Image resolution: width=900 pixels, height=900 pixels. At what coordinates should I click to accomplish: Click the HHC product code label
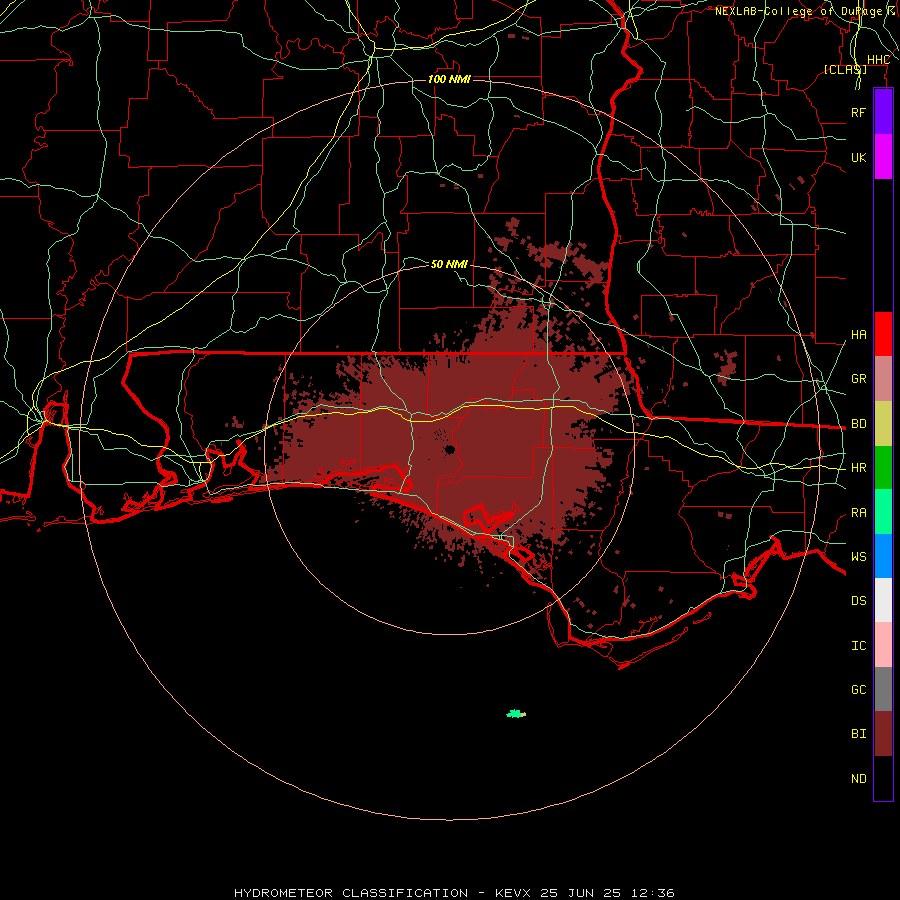point(878,60)
